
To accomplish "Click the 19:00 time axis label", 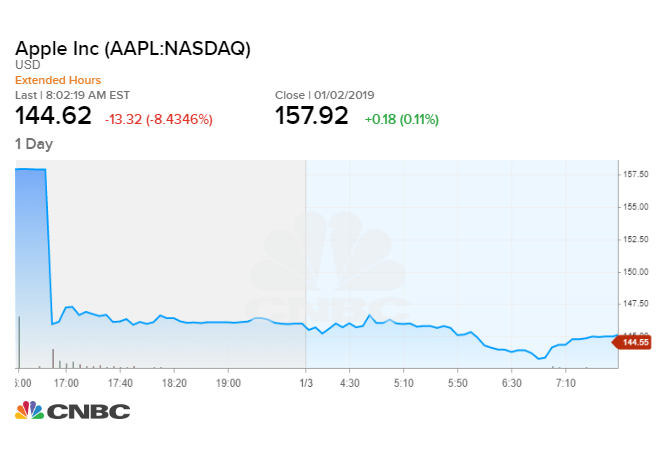I will (229, 381).
